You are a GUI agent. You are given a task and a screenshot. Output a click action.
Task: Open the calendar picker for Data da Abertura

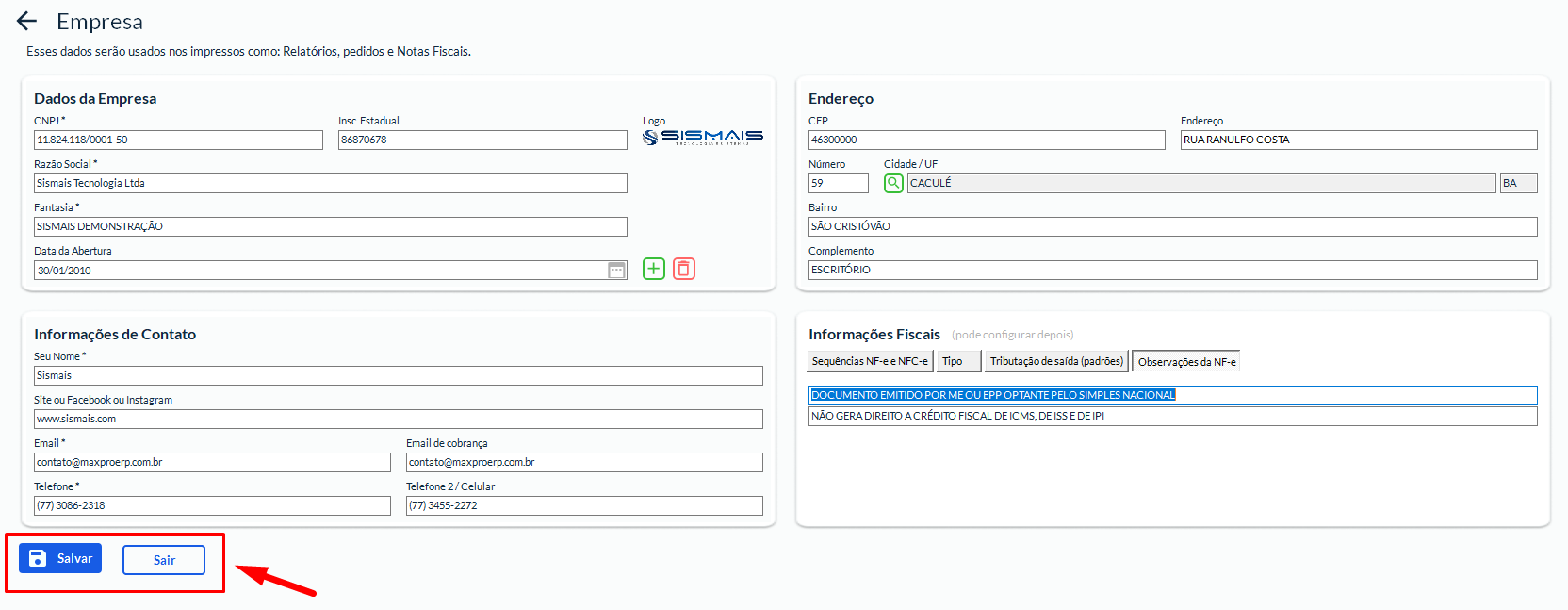pos(616,271)
